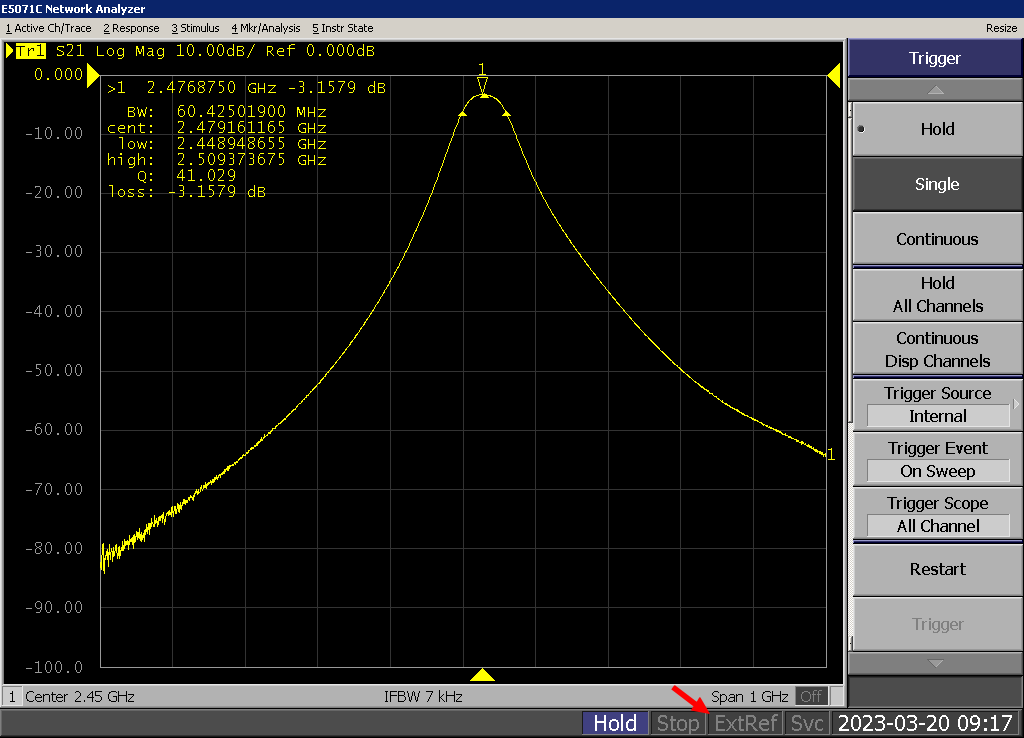Click the left yellow reference level arrow

pyautogui.click(x=93, y=75)
